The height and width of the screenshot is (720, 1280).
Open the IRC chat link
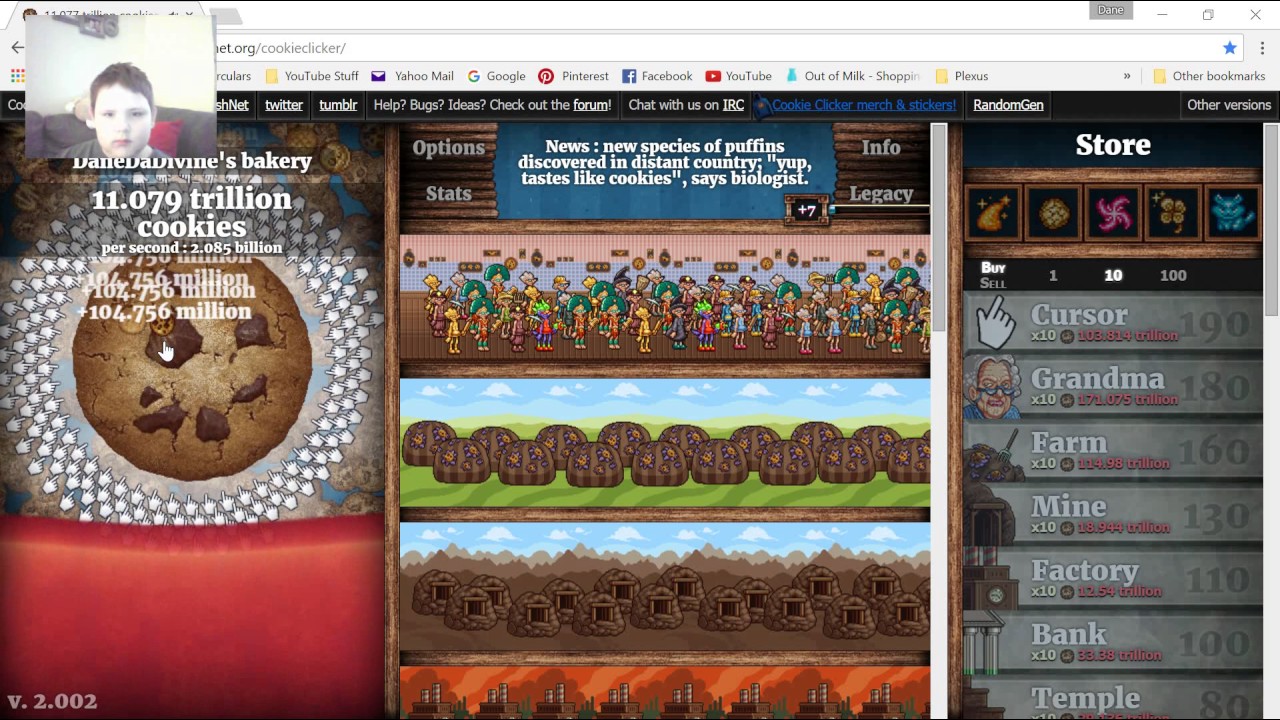coord(733,105)
